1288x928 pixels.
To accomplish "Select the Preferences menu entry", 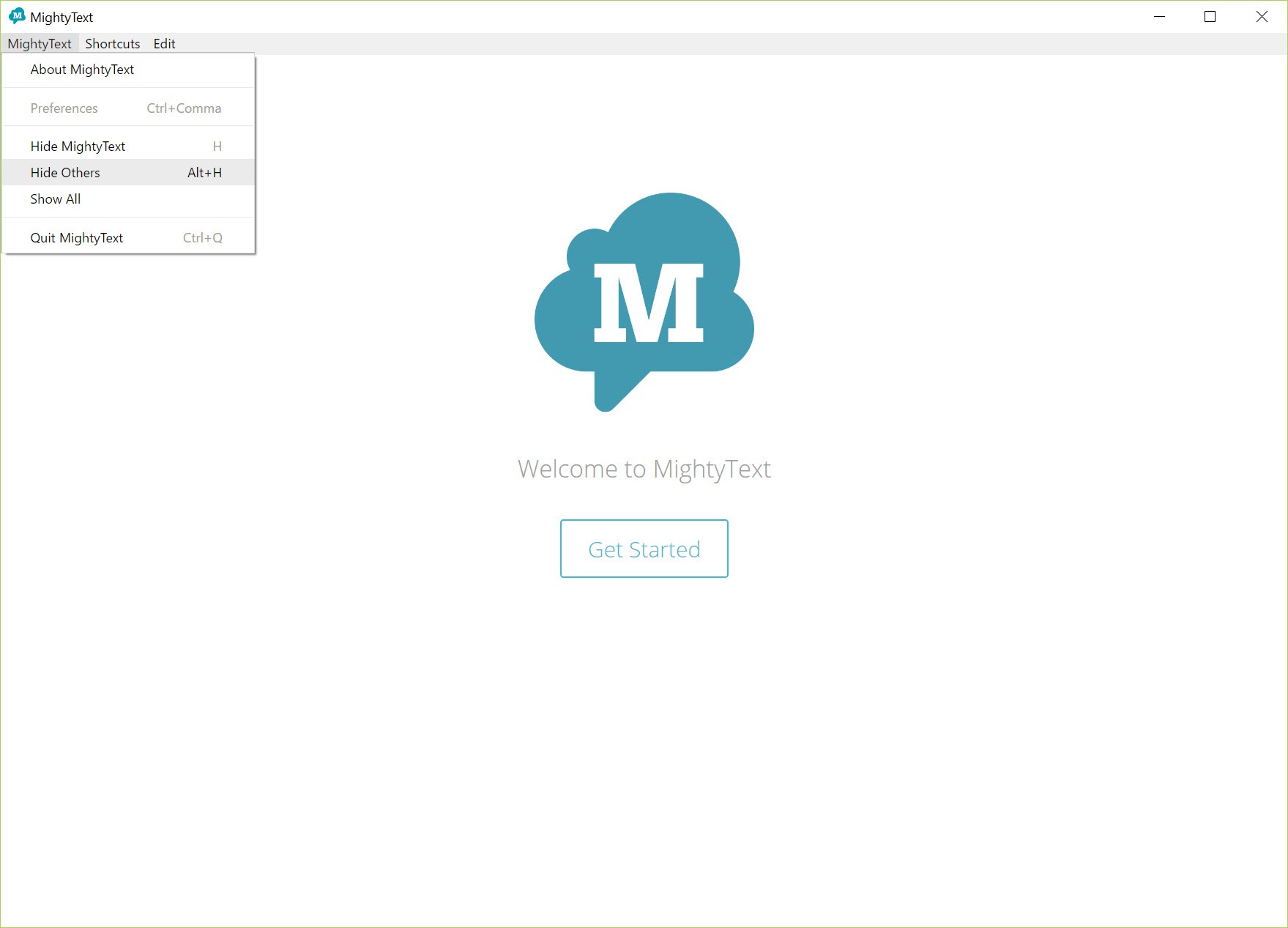I will pos(64,108).
